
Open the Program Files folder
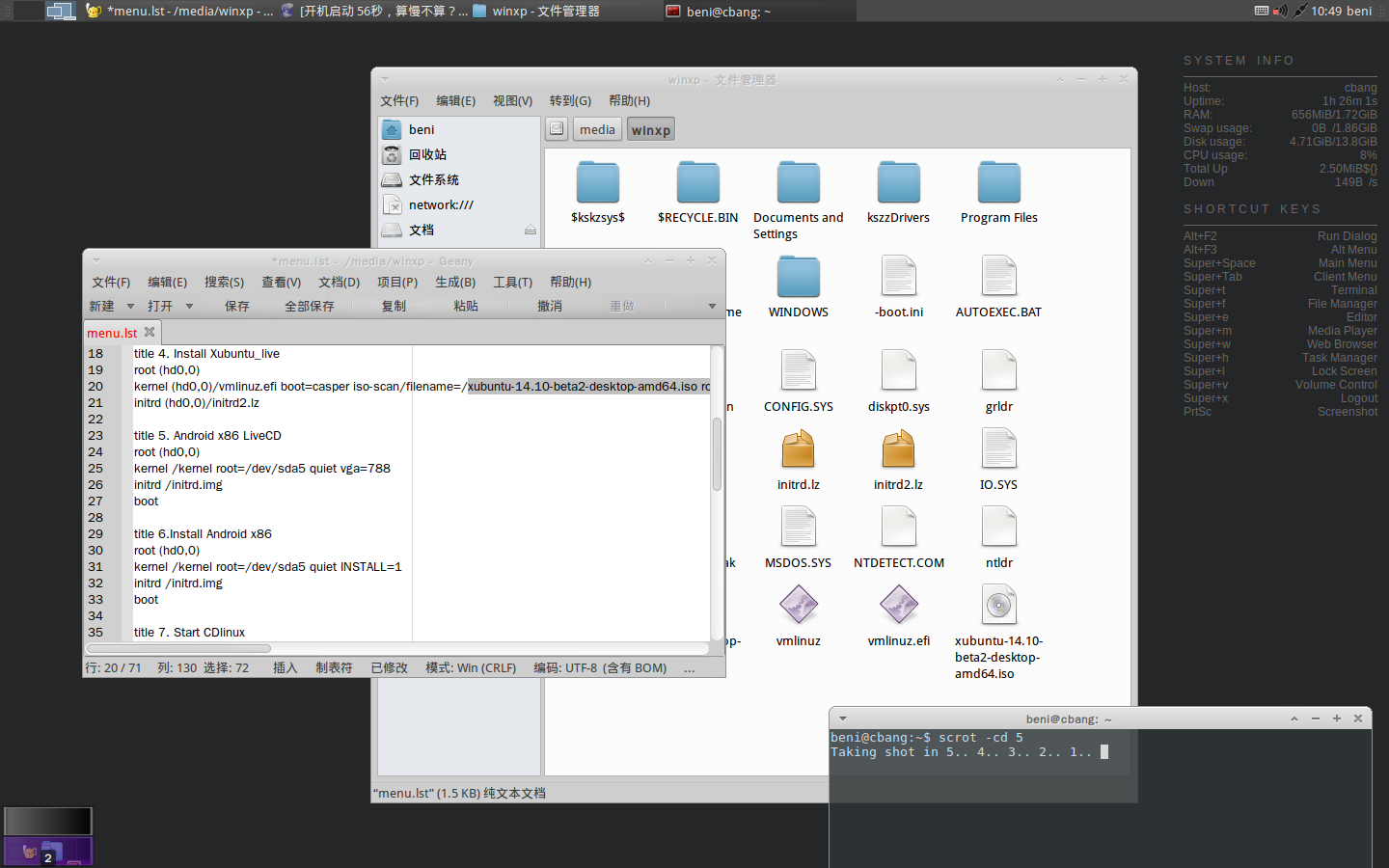point(999,183)
